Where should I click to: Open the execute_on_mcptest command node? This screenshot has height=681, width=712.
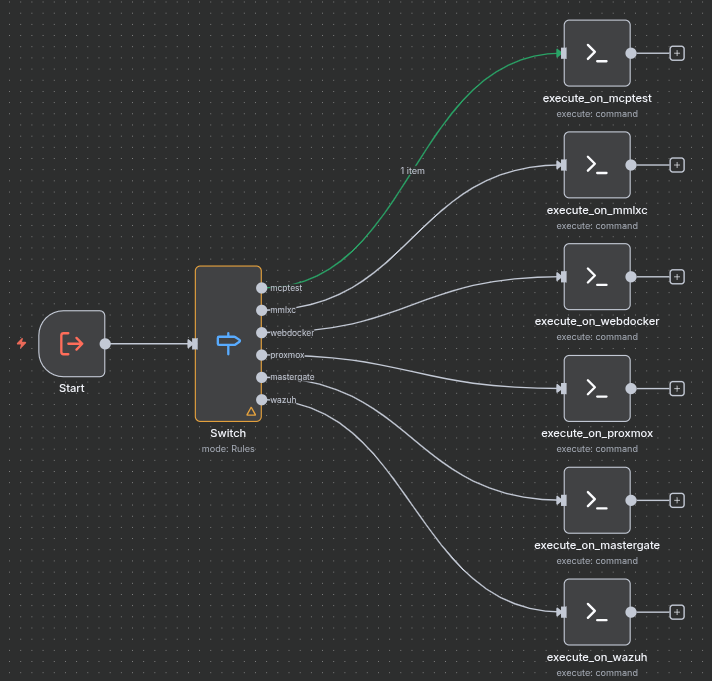(597, 54)
